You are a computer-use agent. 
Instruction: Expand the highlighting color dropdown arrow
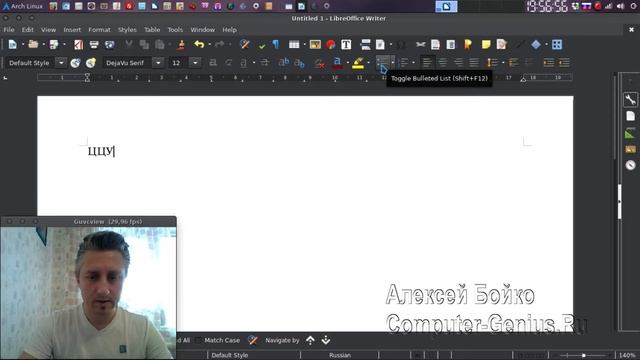368,62
